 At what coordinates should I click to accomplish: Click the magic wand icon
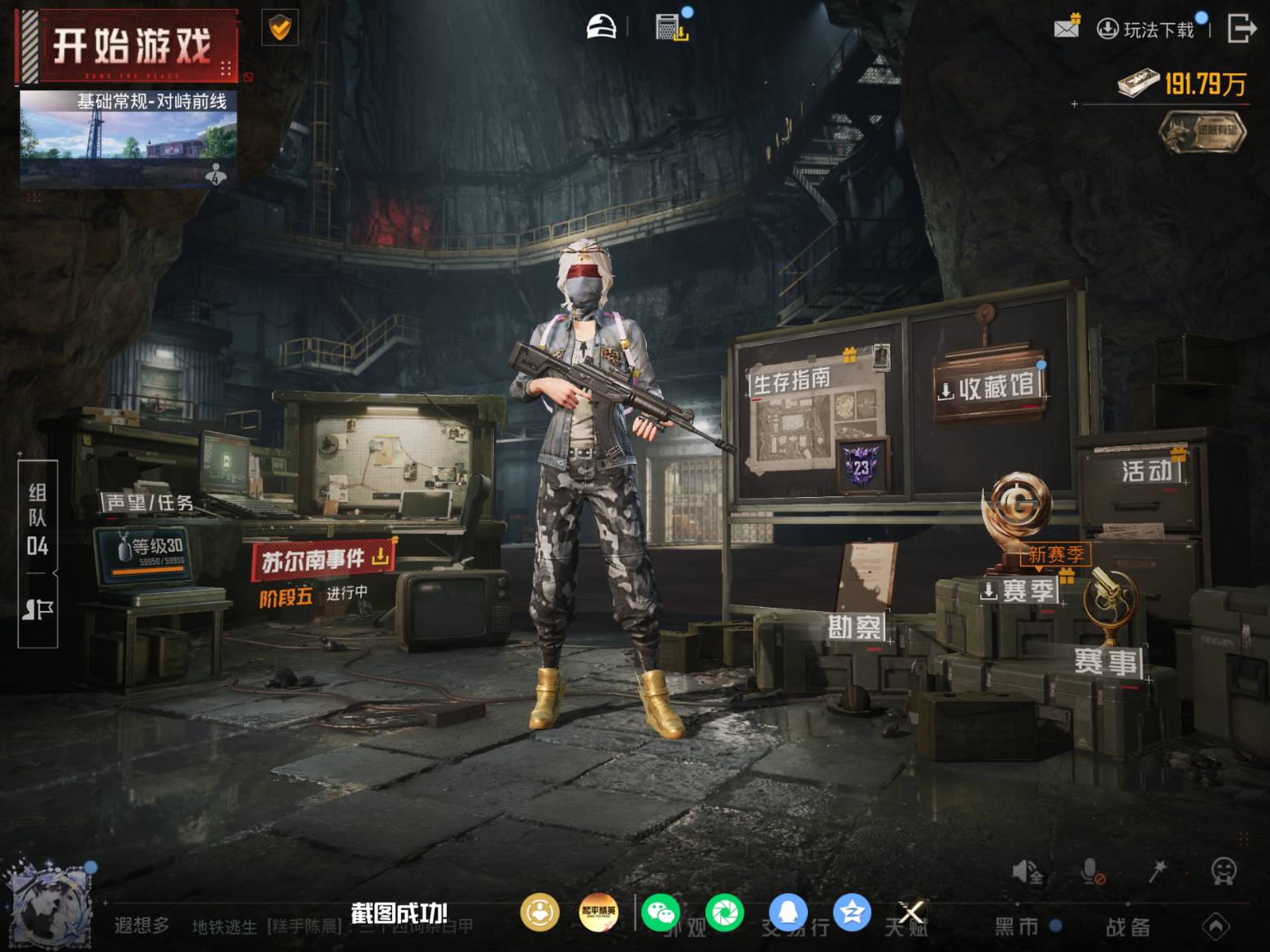pyautogui.click(x=1158, y=871)
